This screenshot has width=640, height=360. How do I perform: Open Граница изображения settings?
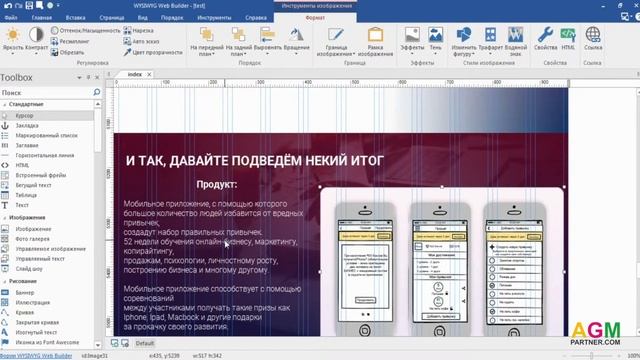(x=336, y=41)
